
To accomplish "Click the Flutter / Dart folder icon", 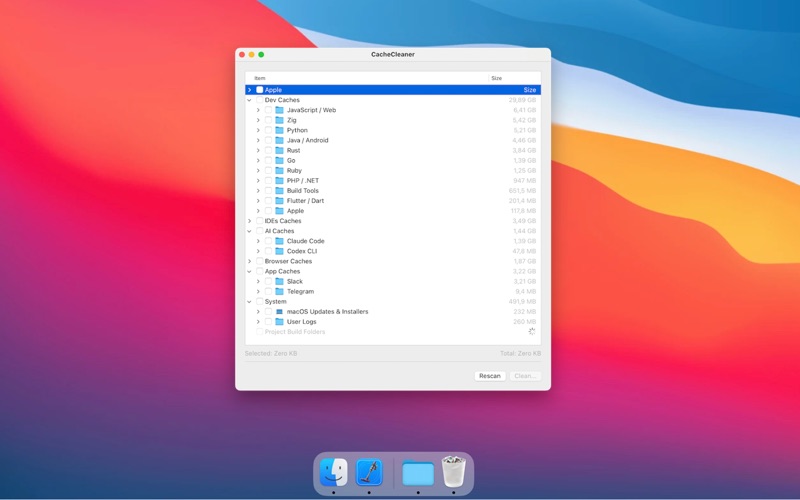I will 279,201.
